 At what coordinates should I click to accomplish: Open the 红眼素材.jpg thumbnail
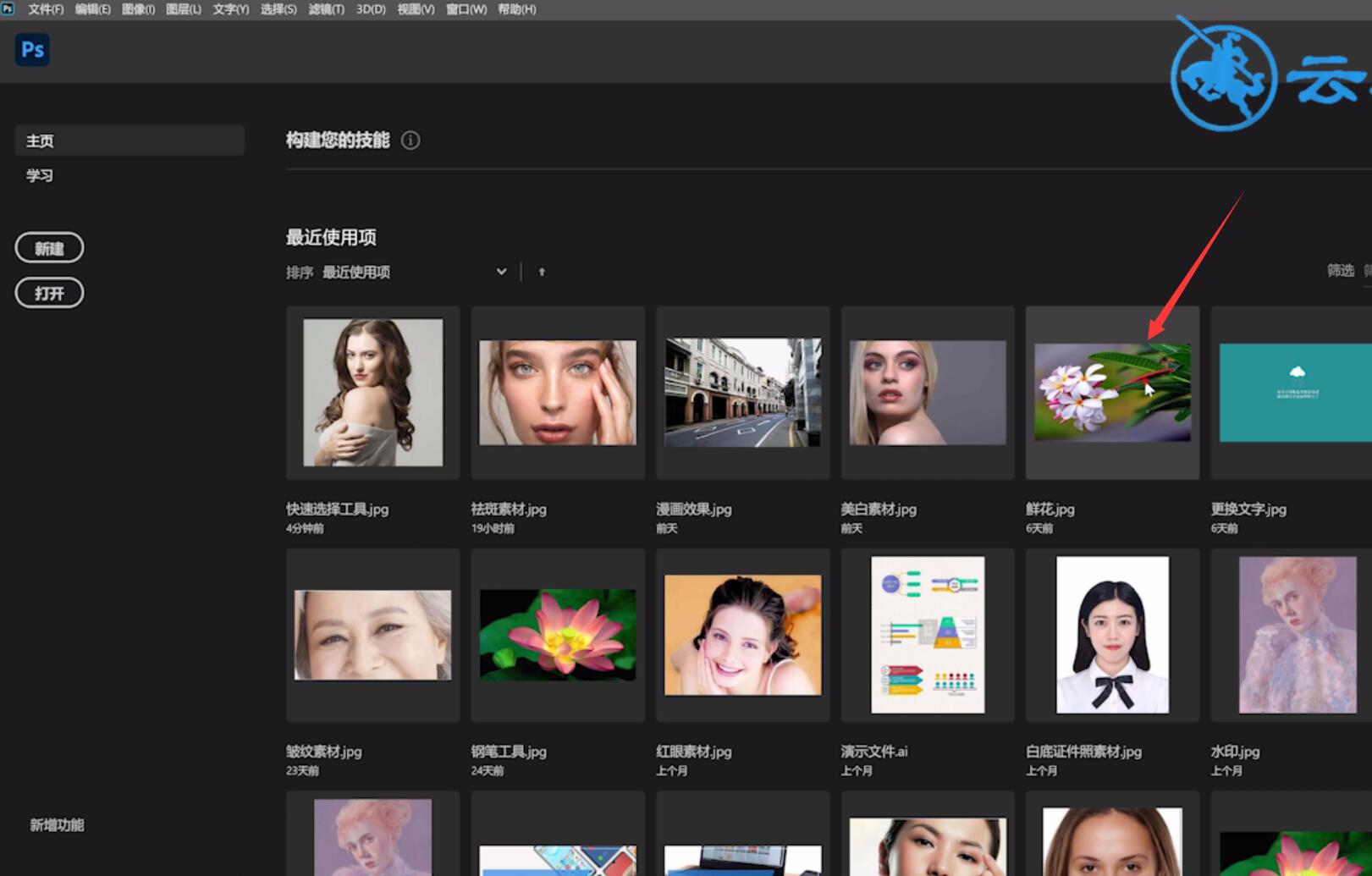pyautogui.click(x=743, y=635)
